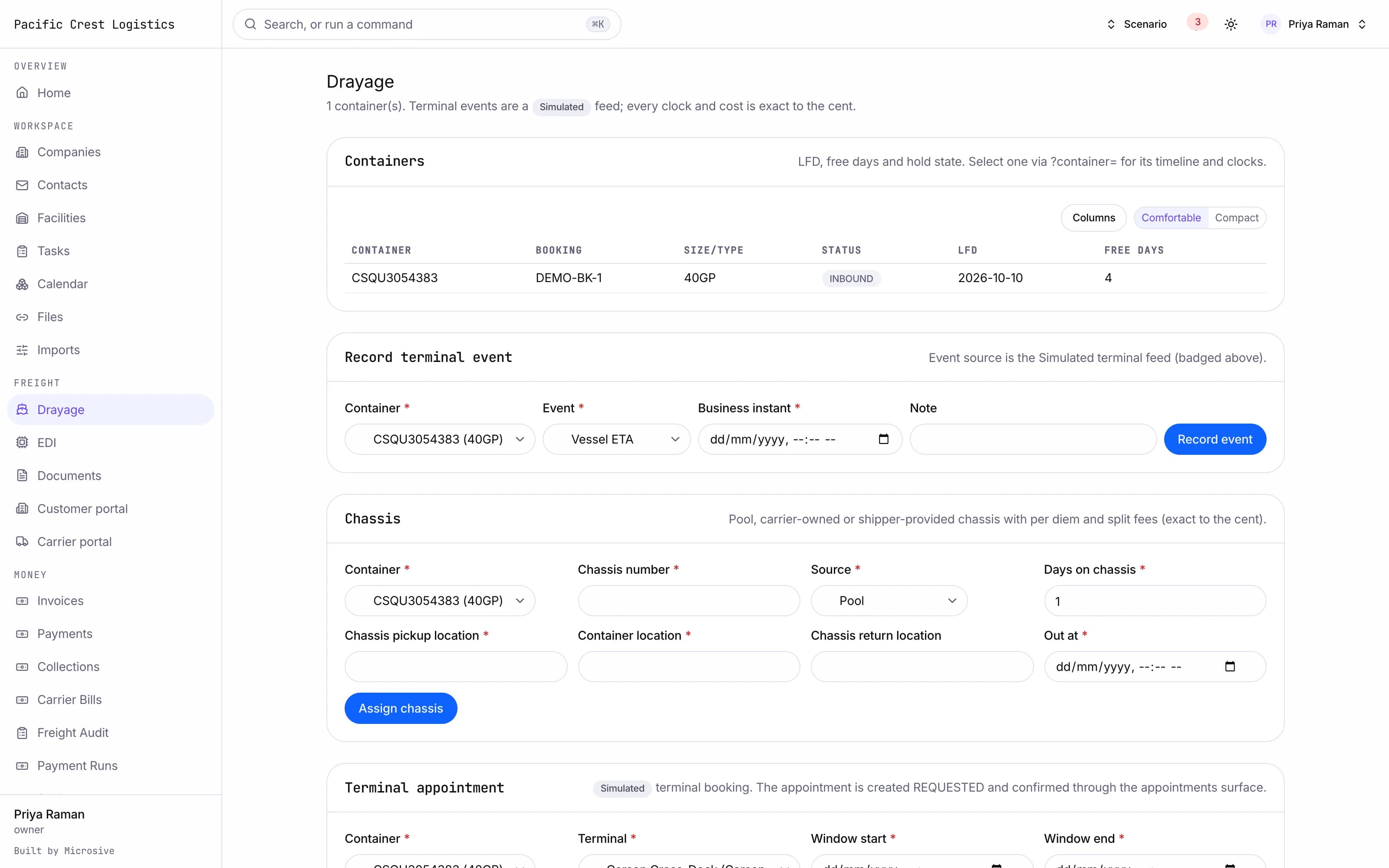This screenshot has width=1389, height=868.
Task: Open the notifications badge showing 3
Action: 1197,23
